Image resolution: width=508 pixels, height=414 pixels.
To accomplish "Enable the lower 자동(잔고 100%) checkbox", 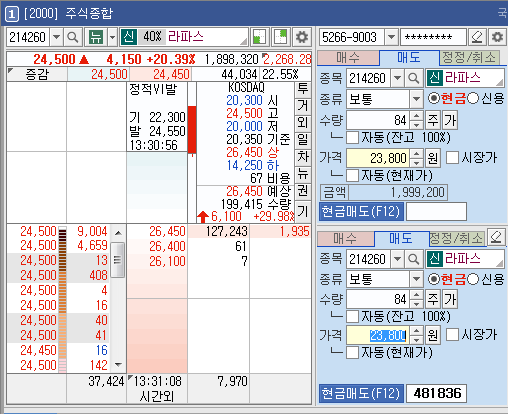I will pos(352,316).
